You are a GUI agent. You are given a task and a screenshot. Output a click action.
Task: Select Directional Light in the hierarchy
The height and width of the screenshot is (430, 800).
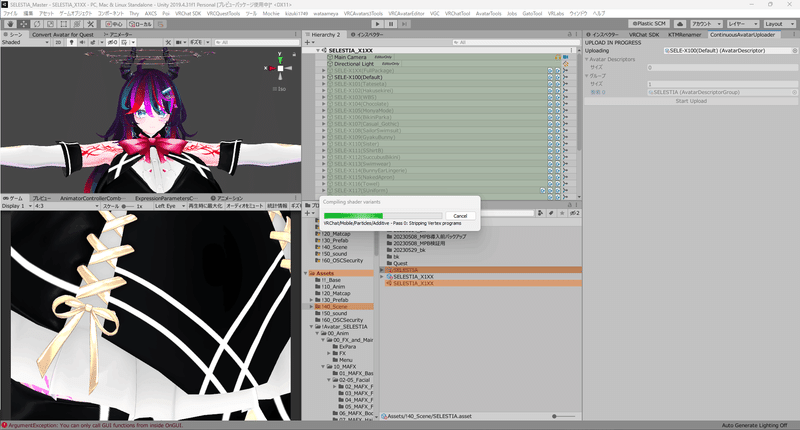tap(354, 64)
